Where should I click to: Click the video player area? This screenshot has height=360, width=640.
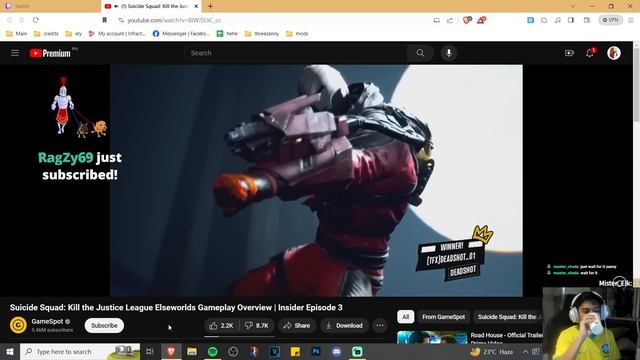click(316, 180)
